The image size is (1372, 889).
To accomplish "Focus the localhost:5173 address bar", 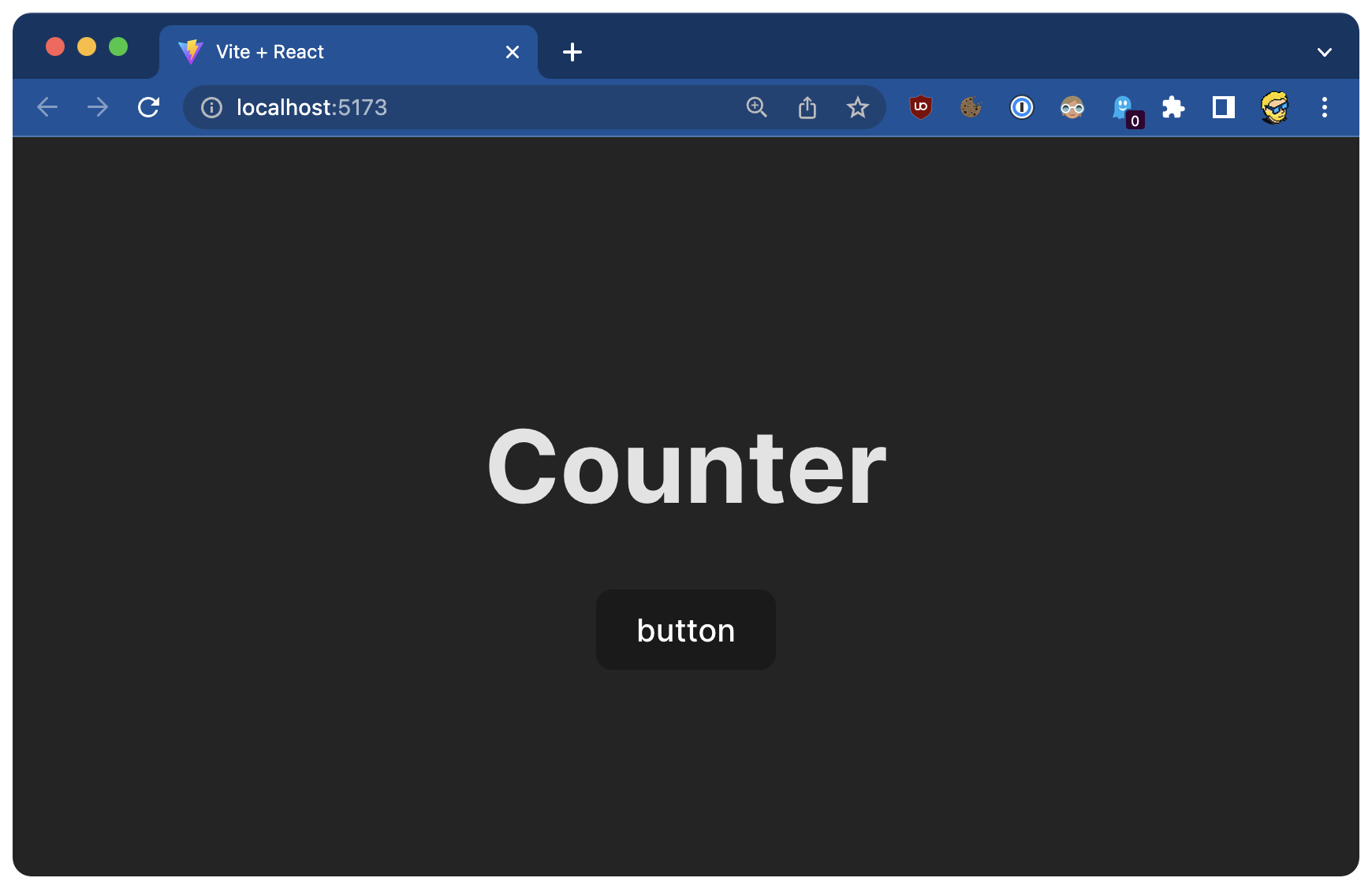I will pyautogui.click(x=473, y=107).
